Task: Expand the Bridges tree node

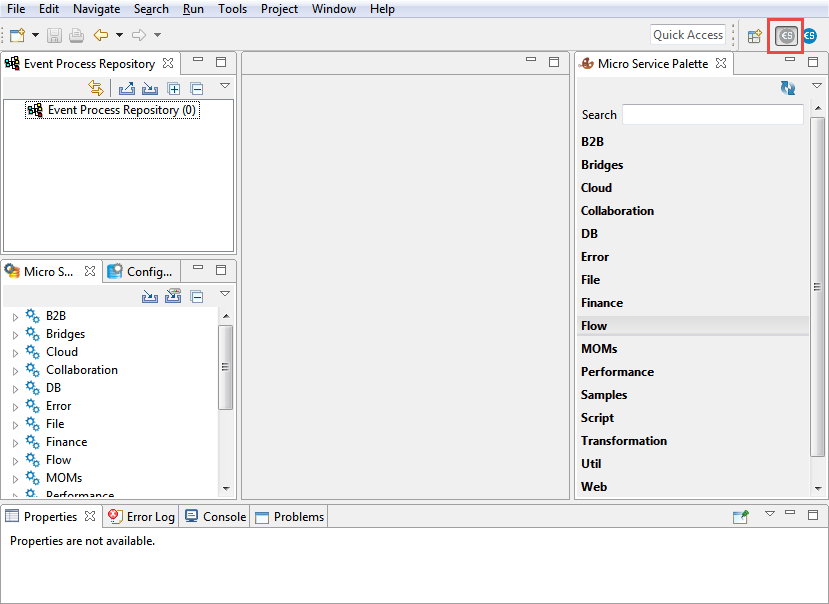Action: pyautogui.click(x=15, y=335)
